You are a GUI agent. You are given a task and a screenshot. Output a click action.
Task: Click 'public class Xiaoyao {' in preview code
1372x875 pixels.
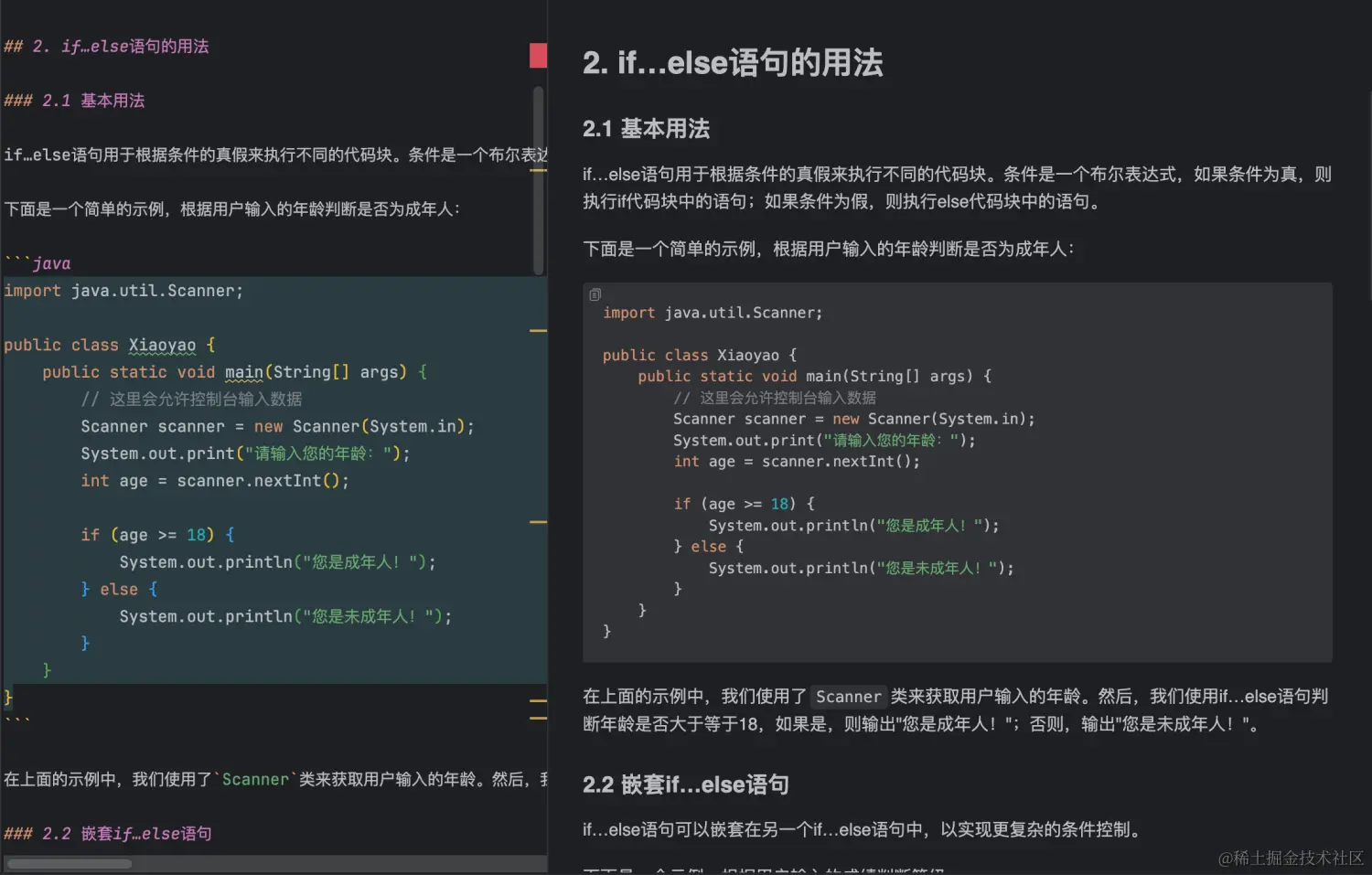(x=700, y=355)
